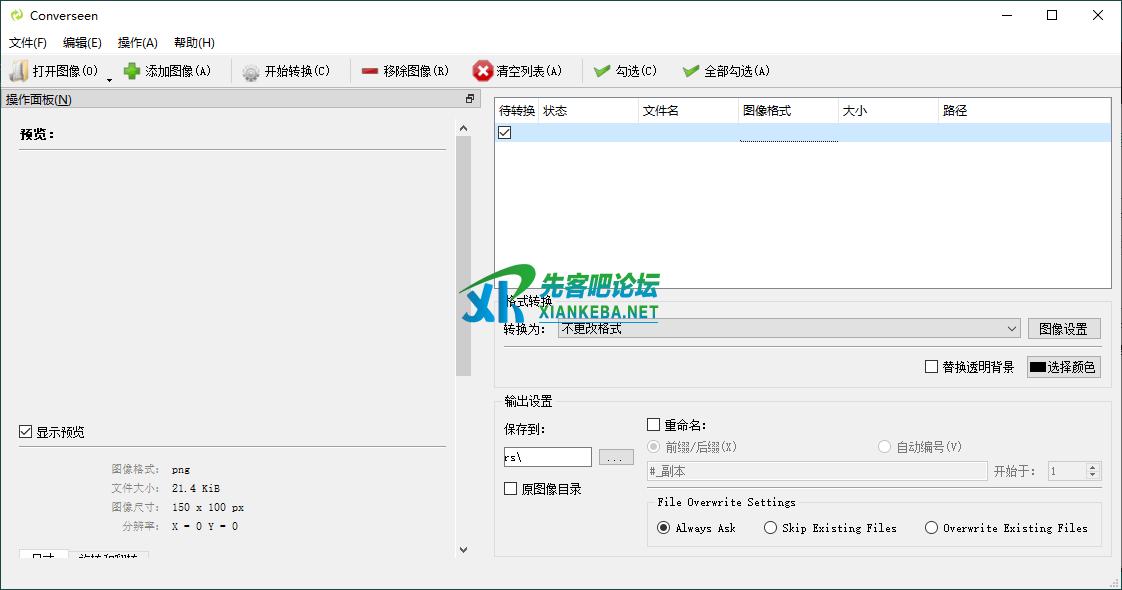Open the Actions (操作) menu

[138, 43]
